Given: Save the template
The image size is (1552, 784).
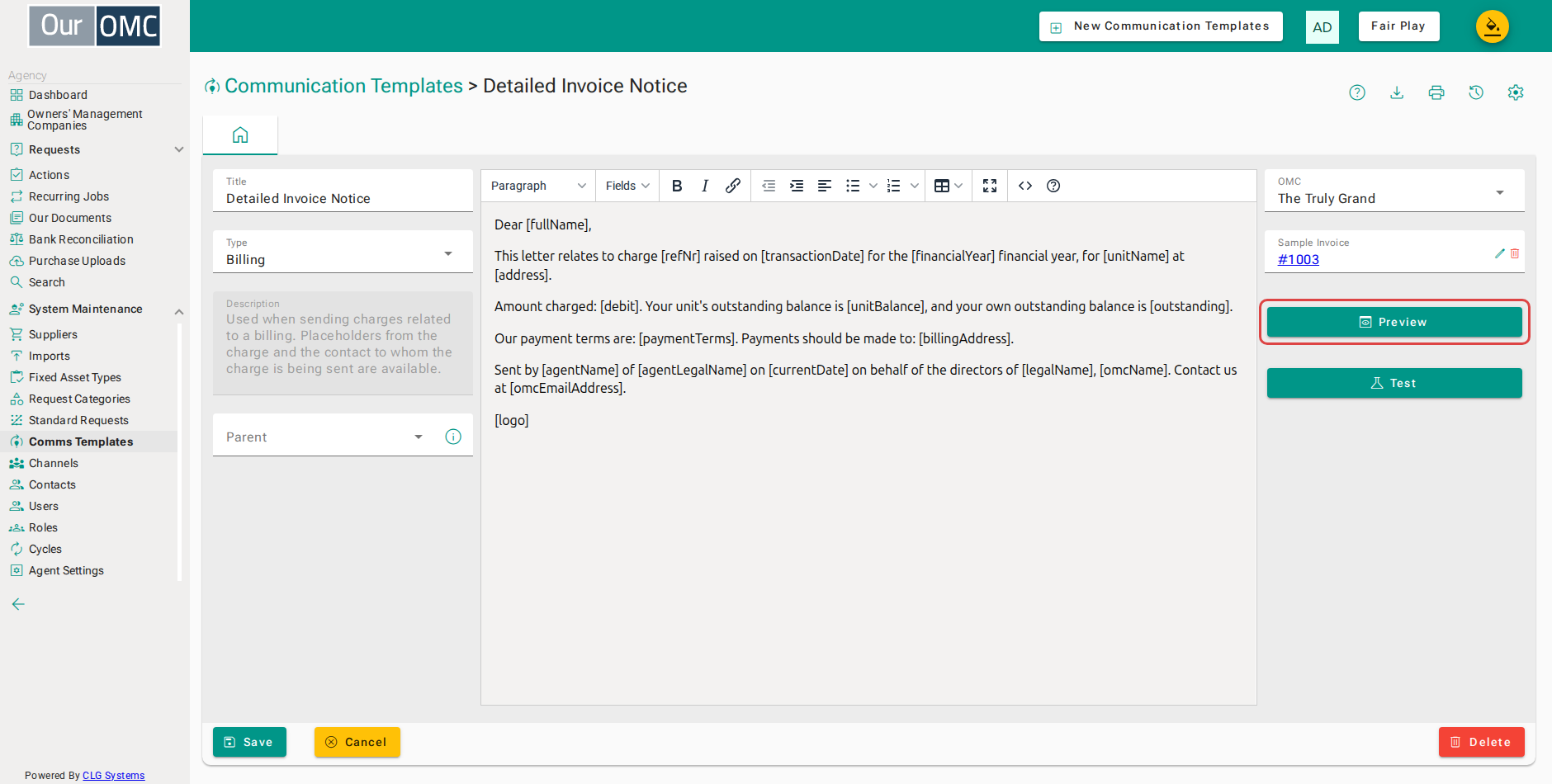Looking at the screenshot, I should [x=249, y=742].
